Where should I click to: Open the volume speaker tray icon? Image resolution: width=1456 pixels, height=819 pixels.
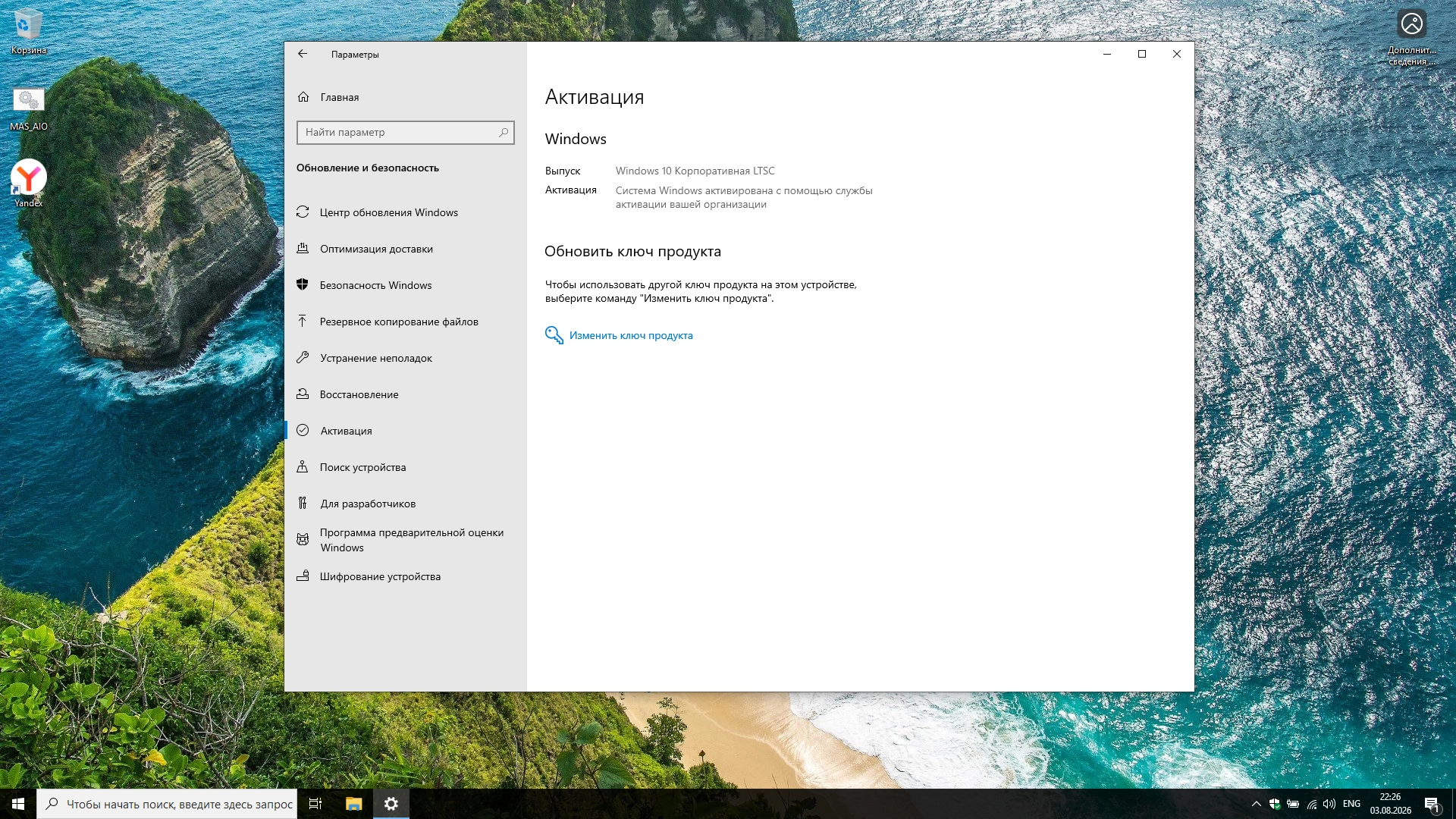tap(1329, 804)
